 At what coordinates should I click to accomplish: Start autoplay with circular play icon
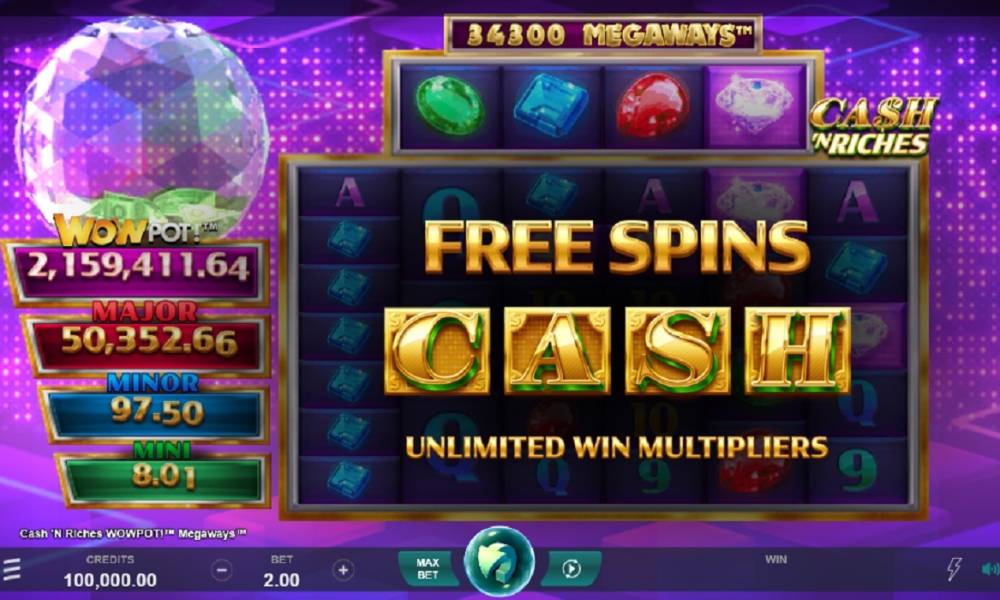[x=571, y=568]
